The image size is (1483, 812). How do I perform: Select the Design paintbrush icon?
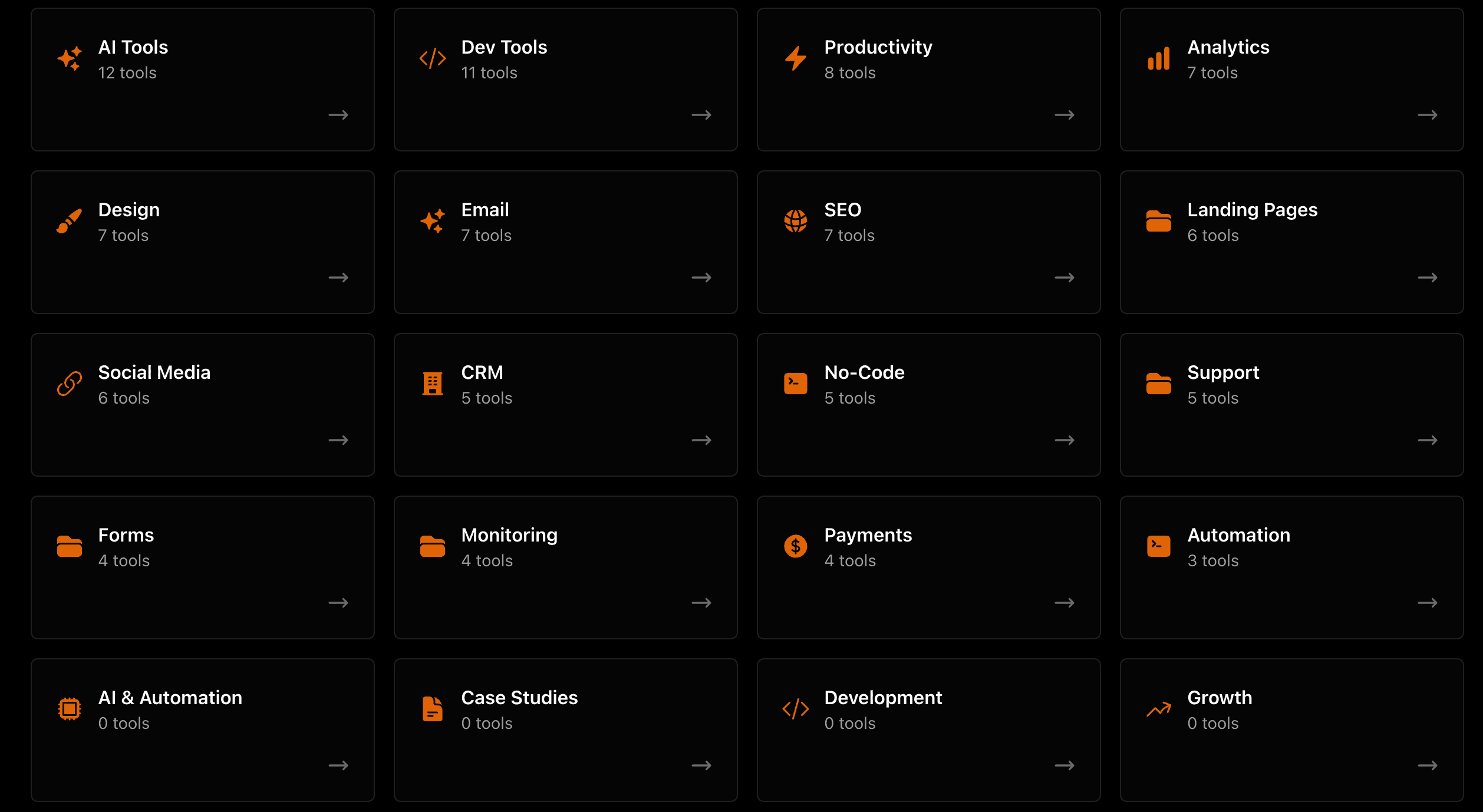(69, 220)
